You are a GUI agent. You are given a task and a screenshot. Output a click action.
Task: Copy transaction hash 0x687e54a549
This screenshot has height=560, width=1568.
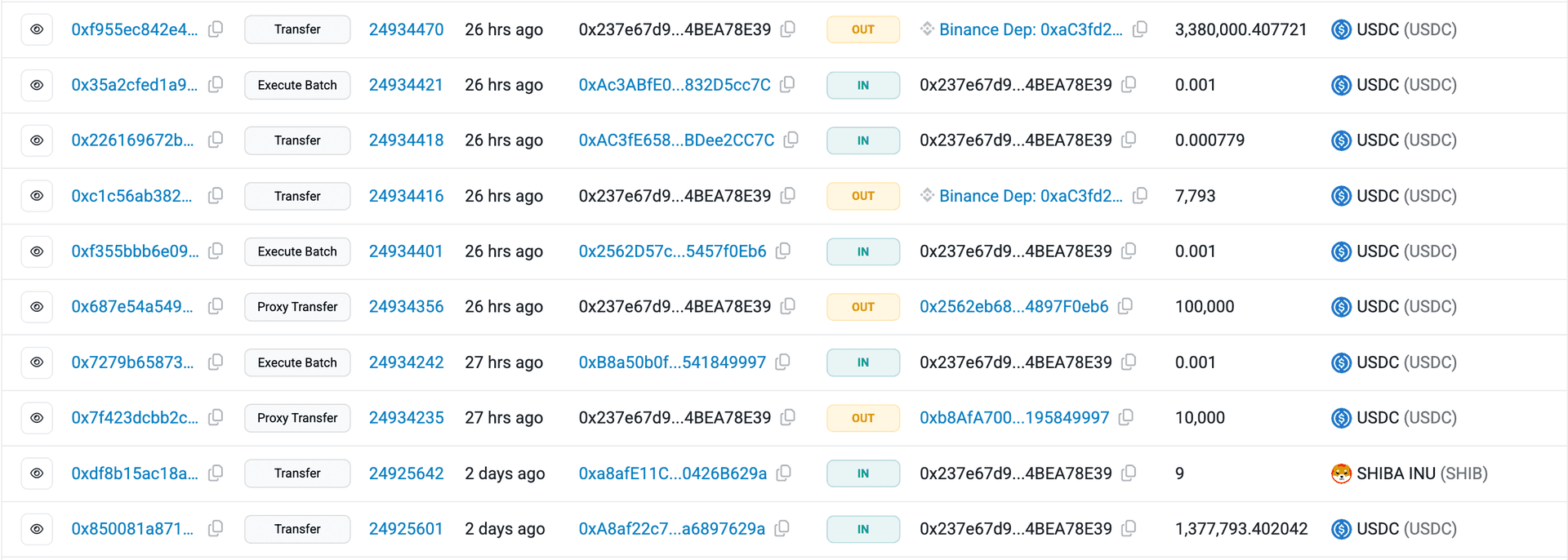click(x=216, y=307)
